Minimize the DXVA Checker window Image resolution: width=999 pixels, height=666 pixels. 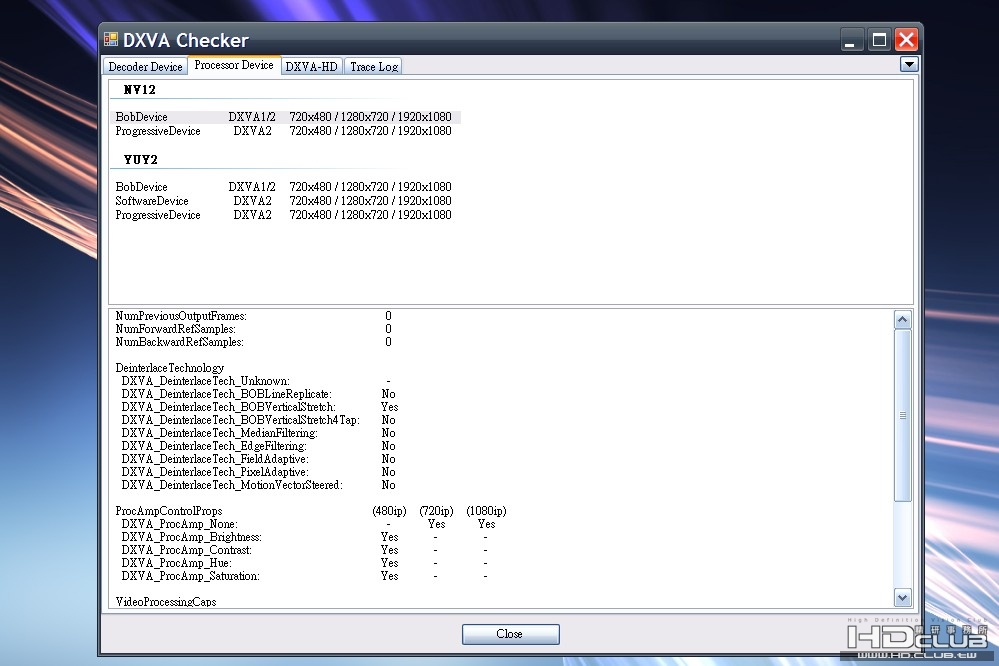[850, 40]
